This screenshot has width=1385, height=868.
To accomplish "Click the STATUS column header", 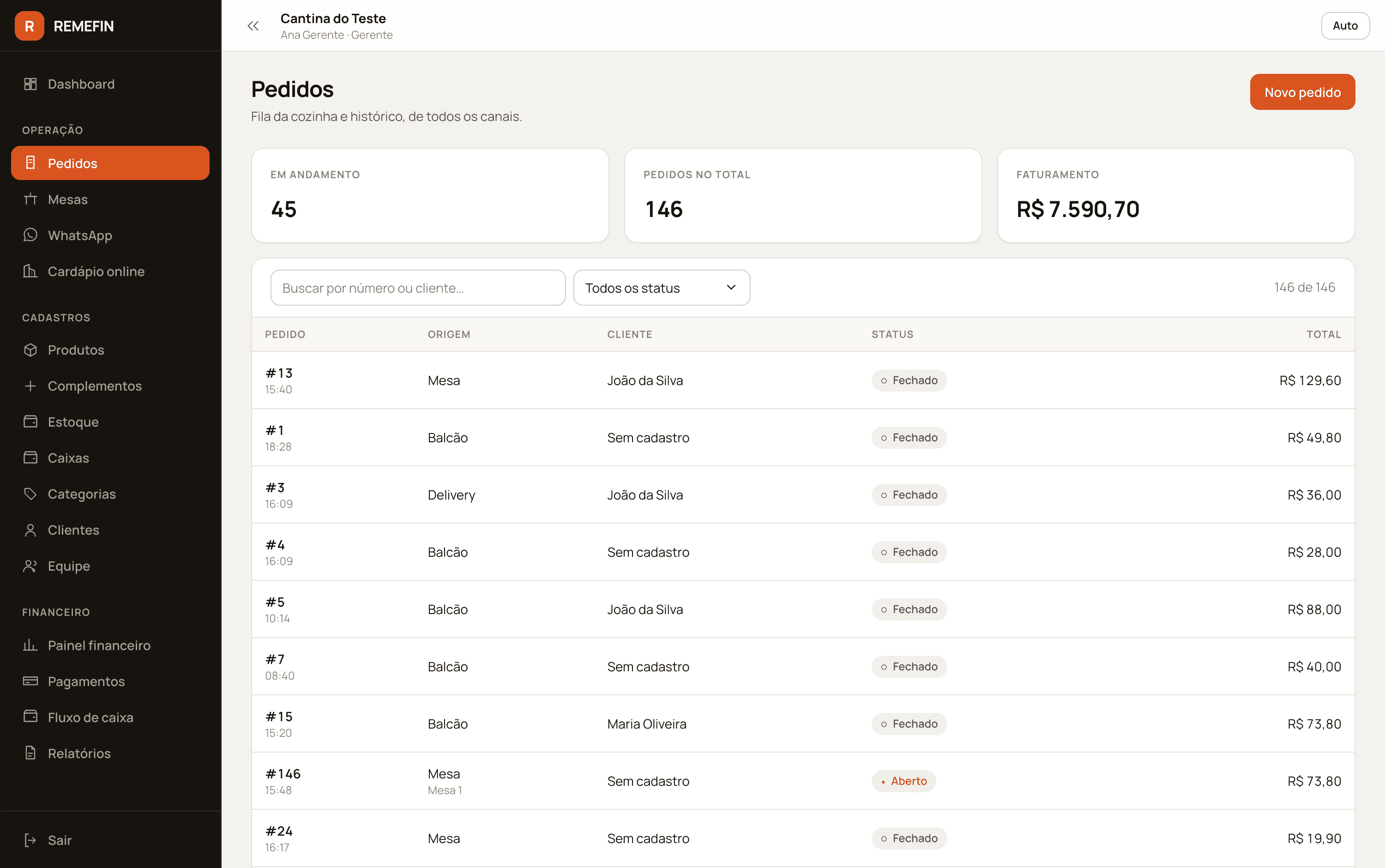I will [x=892, y=334].
